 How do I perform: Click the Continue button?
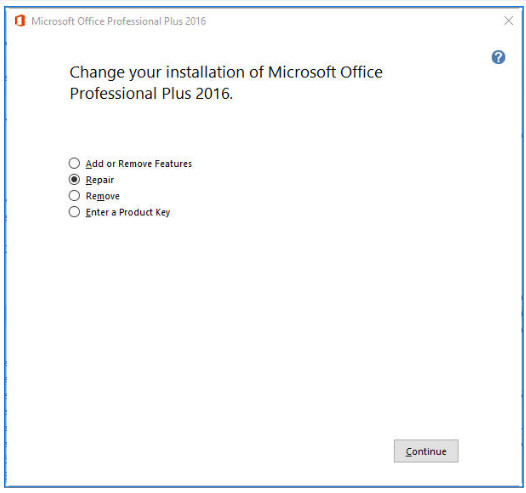click(x=426, y=451)
